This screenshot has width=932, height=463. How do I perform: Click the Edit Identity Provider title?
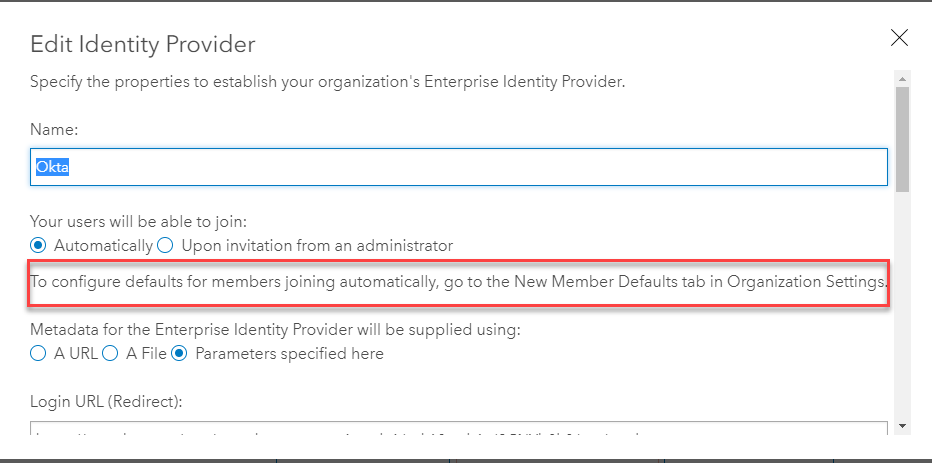[143, 44]
